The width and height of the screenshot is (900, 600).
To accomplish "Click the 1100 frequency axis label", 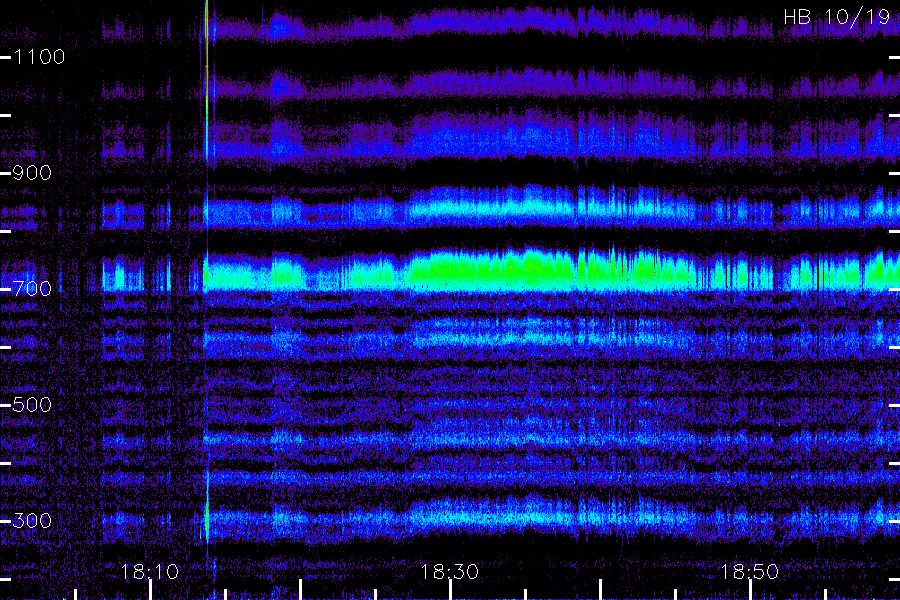I will click(39, 57).
